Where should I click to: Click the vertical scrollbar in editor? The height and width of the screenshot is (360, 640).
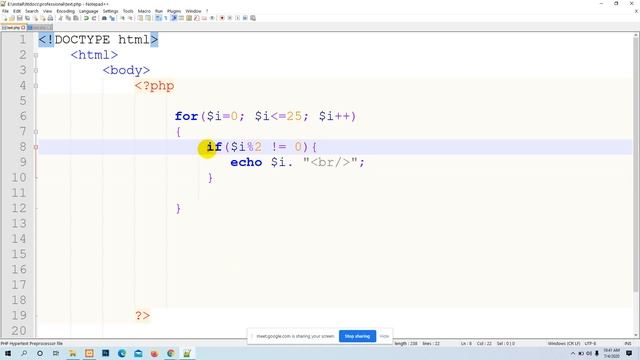tap(636, 165)
